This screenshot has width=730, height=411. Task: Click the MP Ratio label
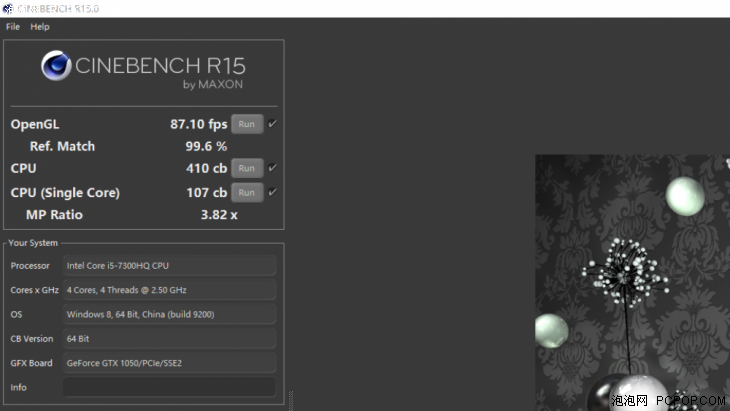coord(54,215)
